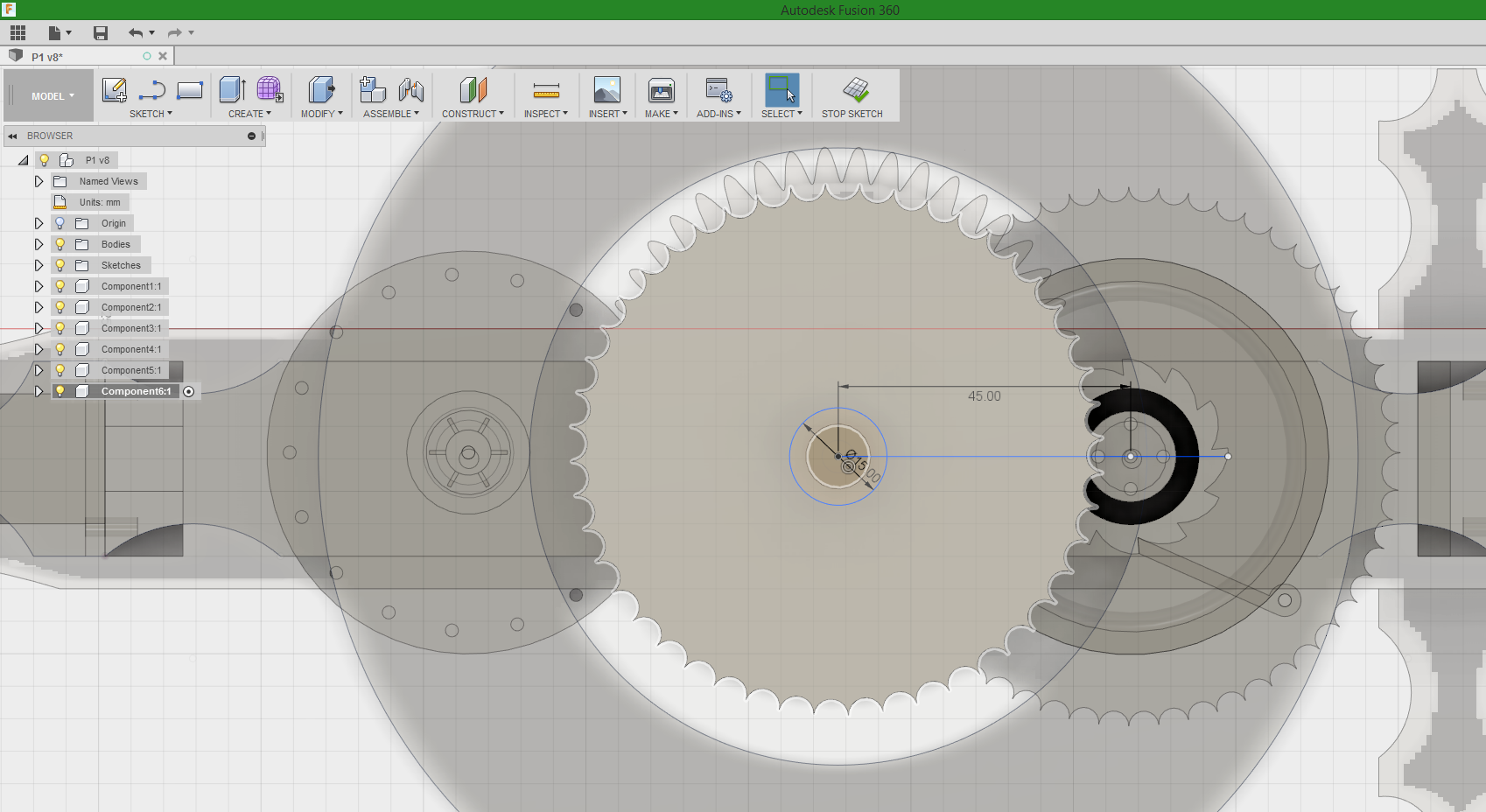This screenshot has height=812, width=1486.
Task: Click the Offset Plane construct icon
Action: click(x=473, y=89)
